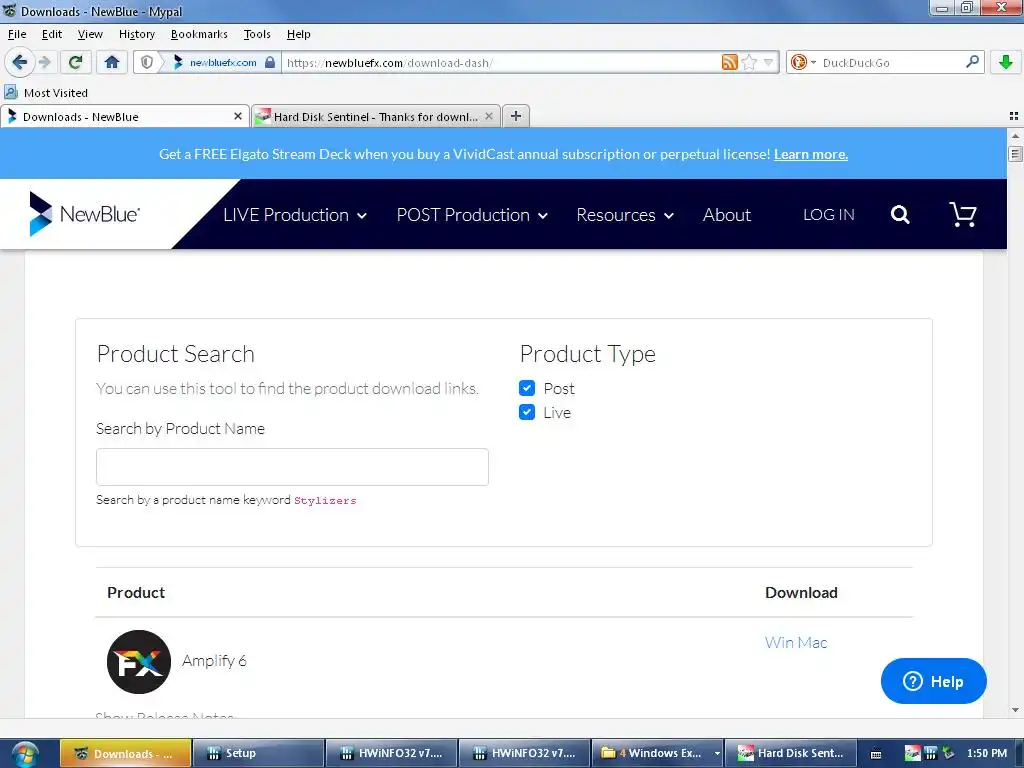Click the Amplify 6 product name
Image resolution: width=1024 pixels, height=768 pixels.
tap(214, 661)
